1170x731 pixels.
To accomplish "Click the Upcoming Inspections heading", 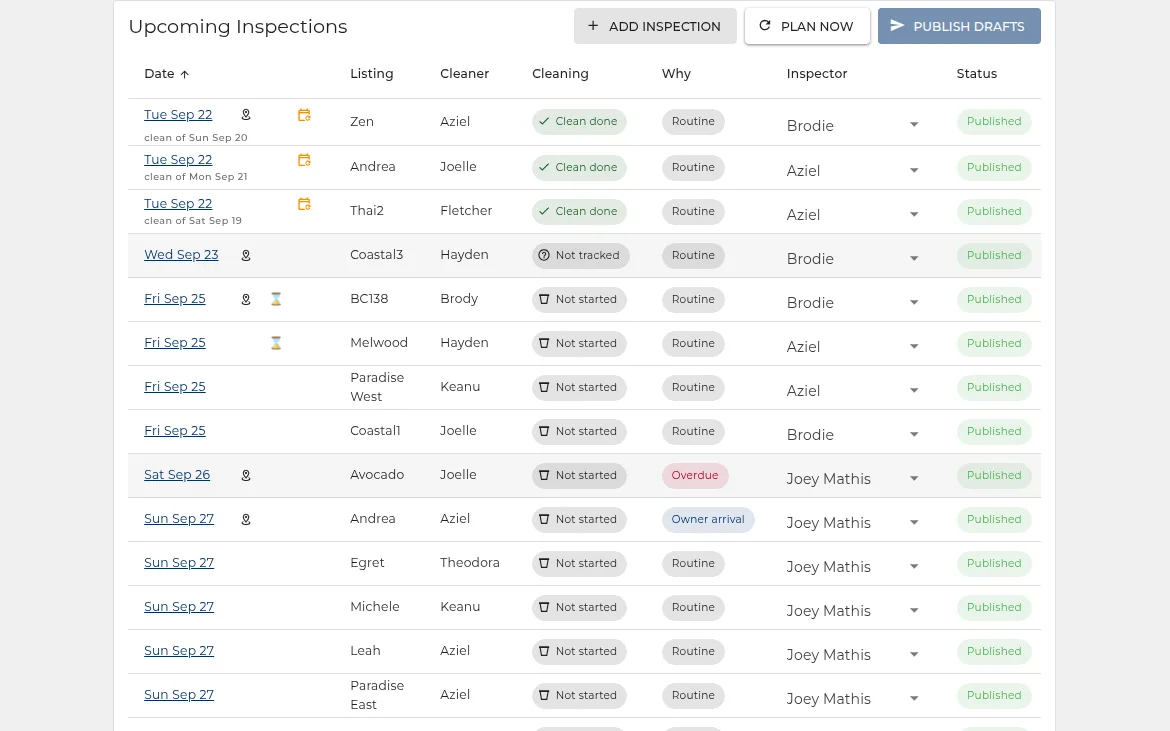I will (x=238, y=26).
